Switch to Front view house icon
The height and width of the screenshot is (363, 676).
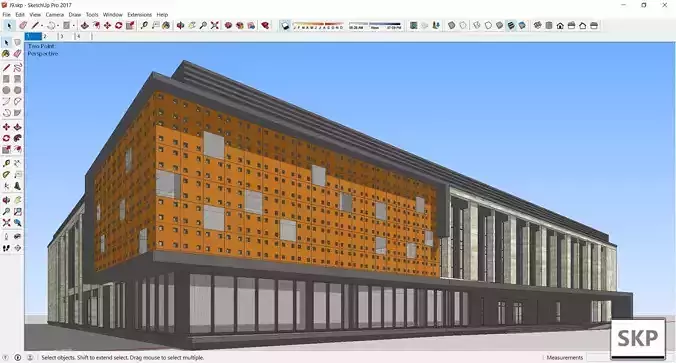tap(560, 25)
